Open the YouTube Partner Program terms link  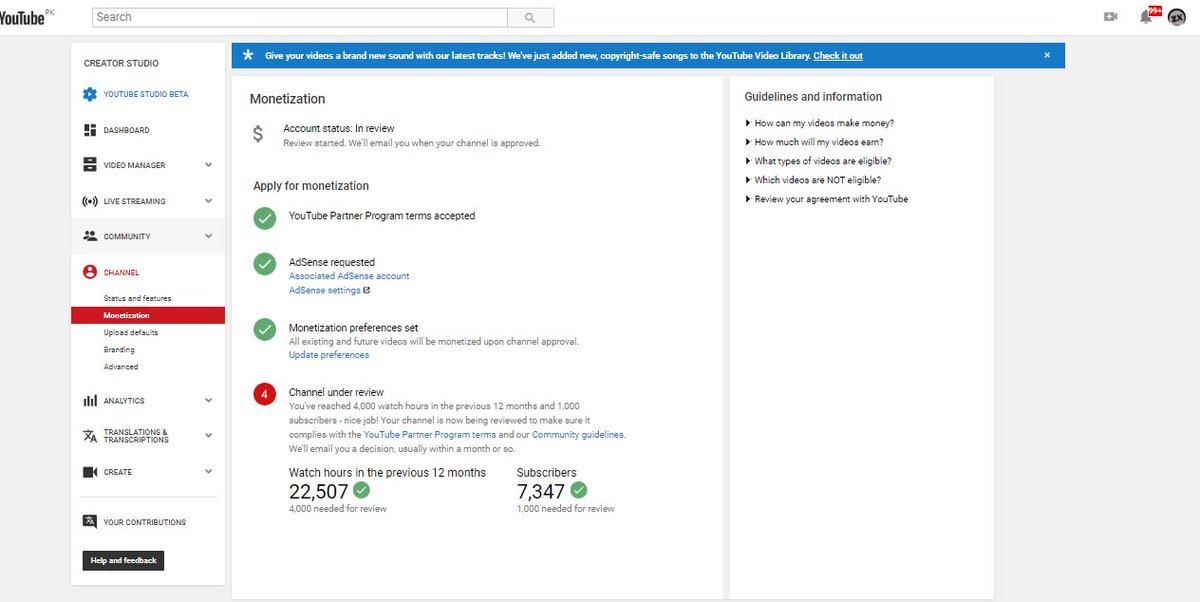[x=430, y=435]
